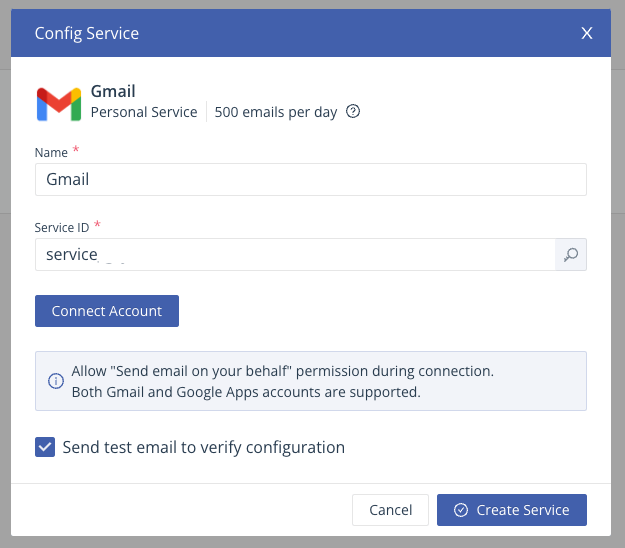Click the Gmail logo icon

pos(59,104)
